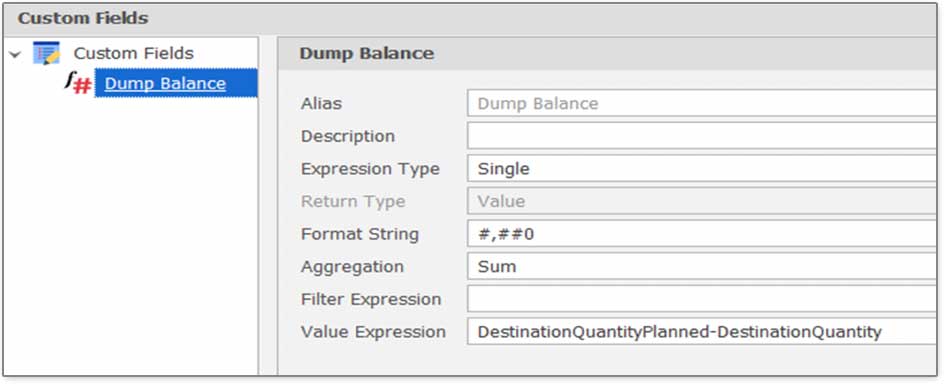952x388 pixels.
Task: Click the Aggregation property label
Action: click(x=352, y=267)
